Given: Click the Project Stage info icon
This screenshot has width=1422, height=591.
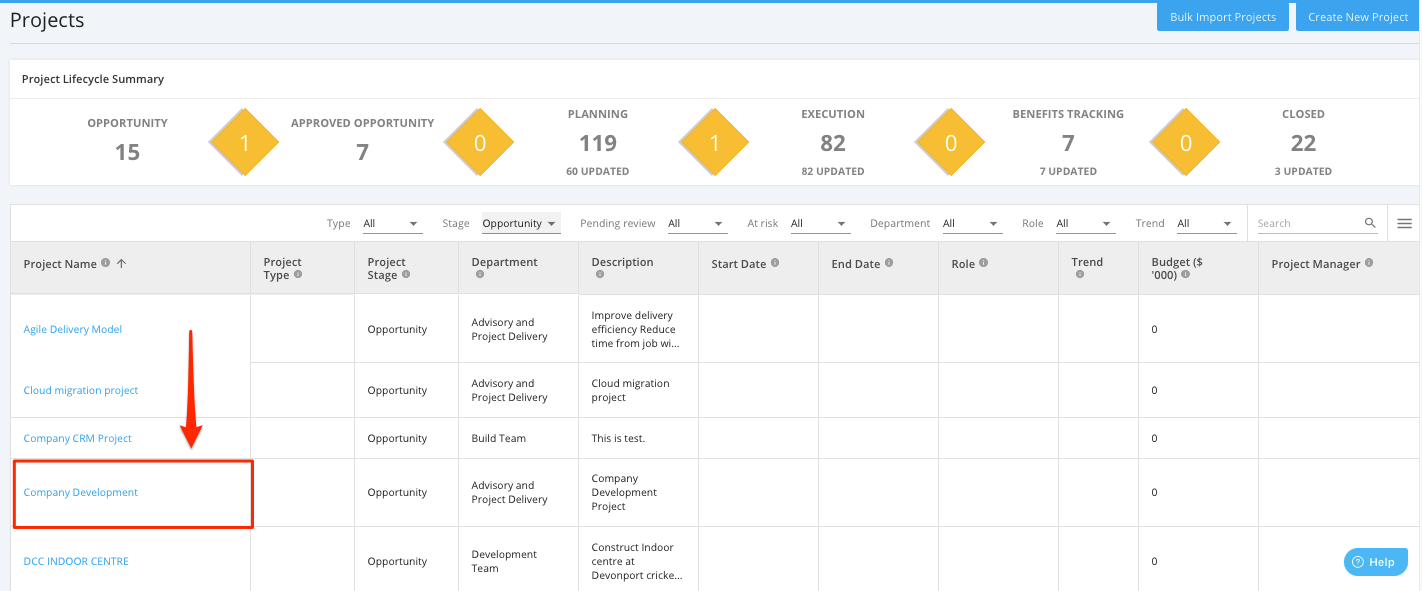Looking at the screenshot, I should (405, 275).
